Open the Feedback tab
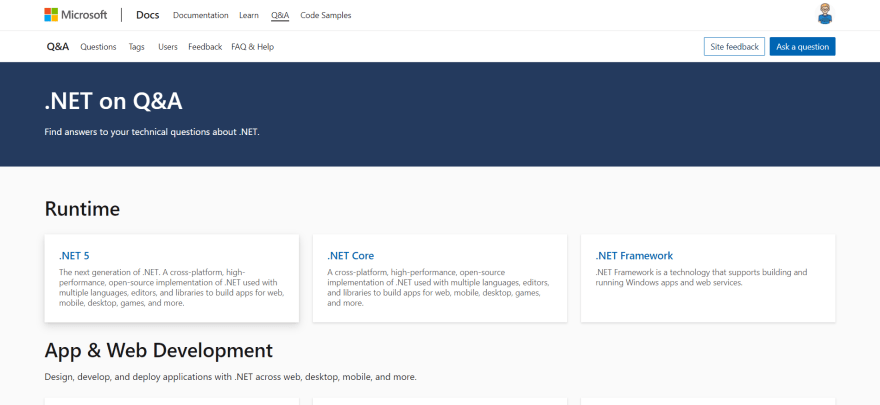 205,47
